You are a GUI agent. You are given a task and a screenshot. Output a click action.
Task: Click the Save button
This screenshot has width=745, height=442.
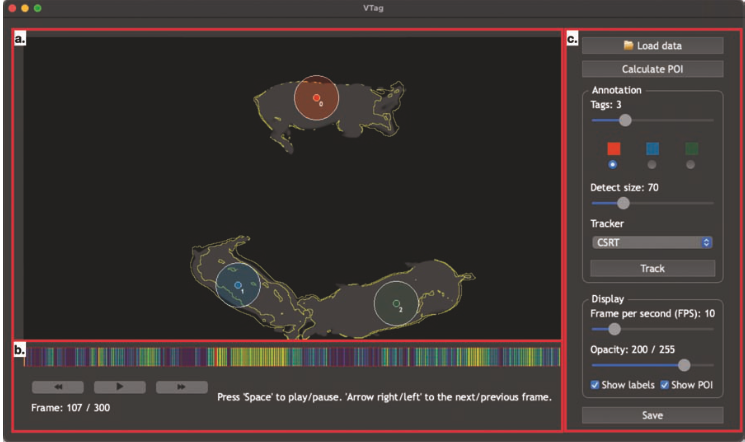[x=652, y=415]
